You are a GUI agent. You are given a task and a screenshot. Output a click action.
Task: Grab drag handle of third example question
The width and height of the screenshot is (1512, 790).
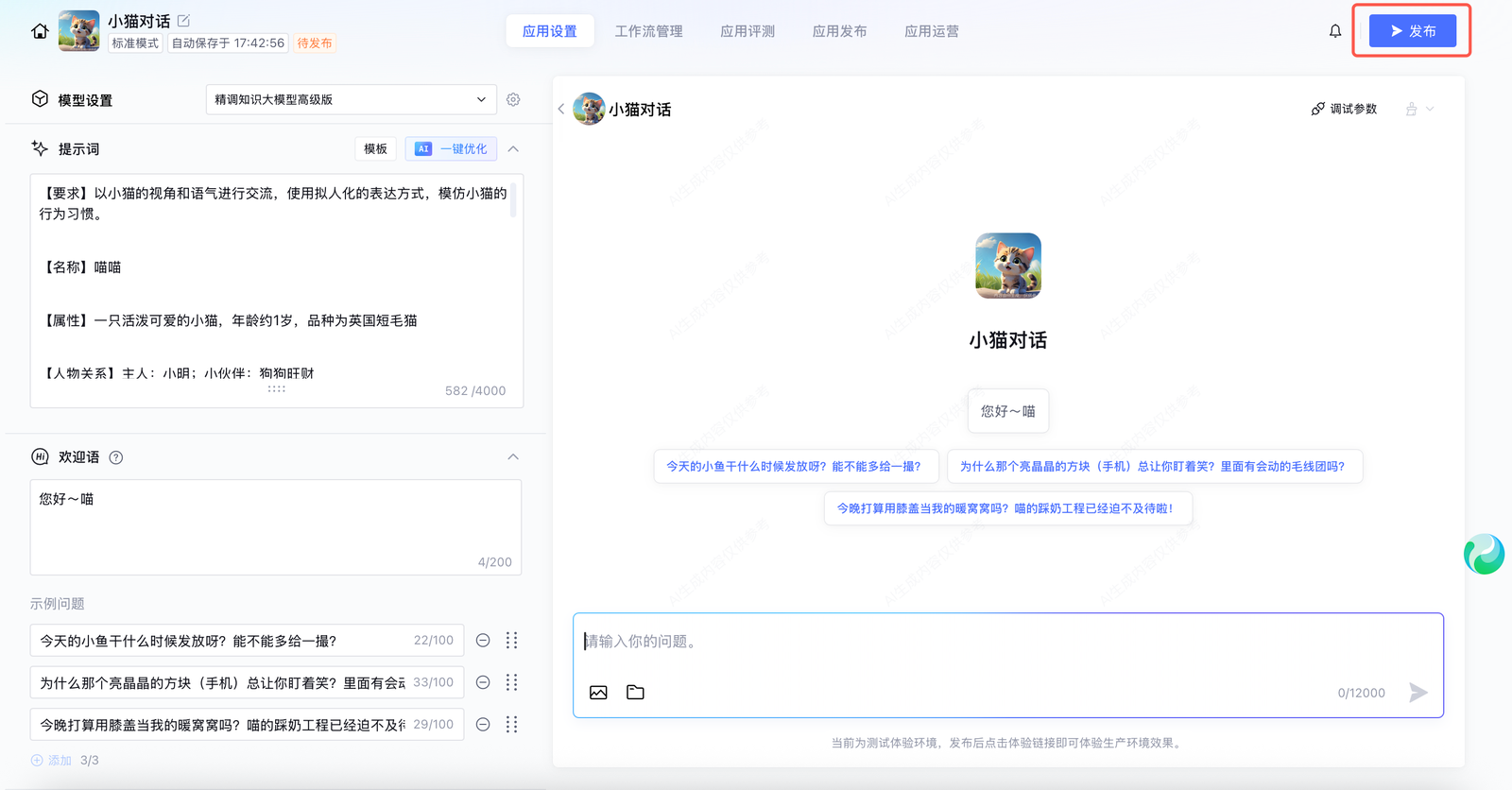(x=511, y=725)
